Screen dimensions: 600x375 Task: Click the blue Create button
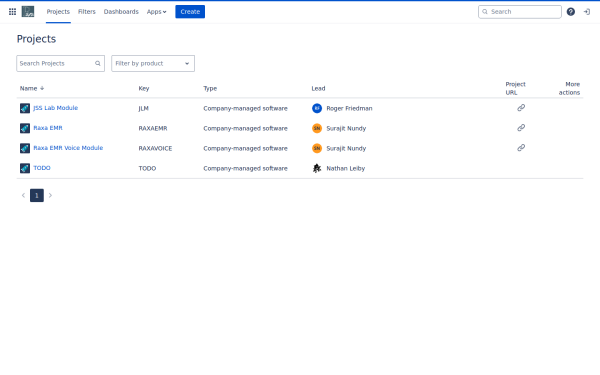coord(190,12)
